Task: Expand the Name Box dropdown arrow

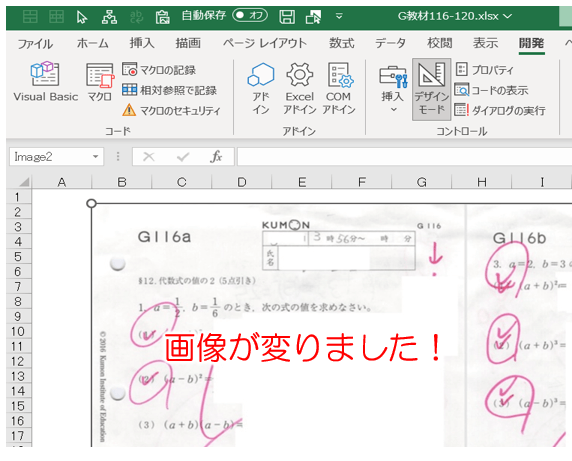Action: point(96,157)
